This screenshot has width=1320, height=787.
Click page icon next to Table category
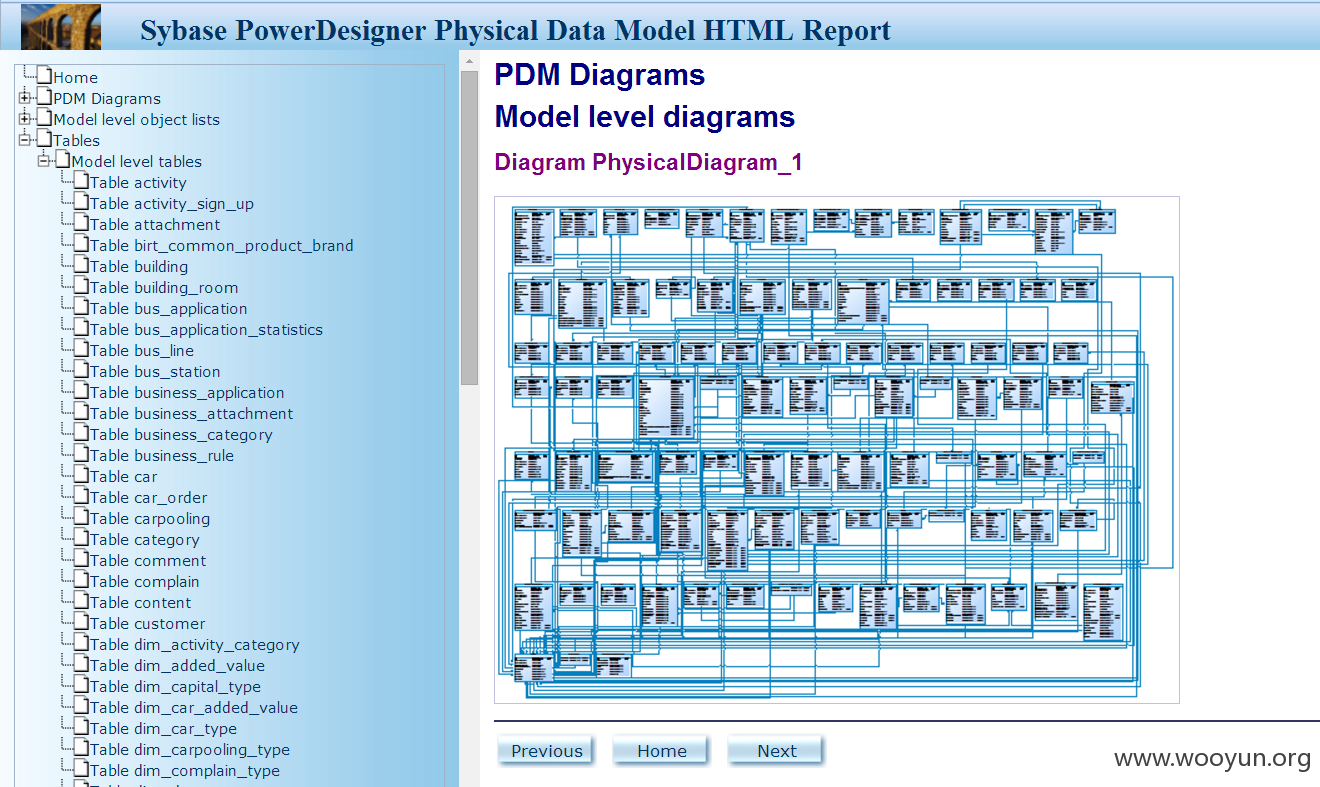pos(81,538)
